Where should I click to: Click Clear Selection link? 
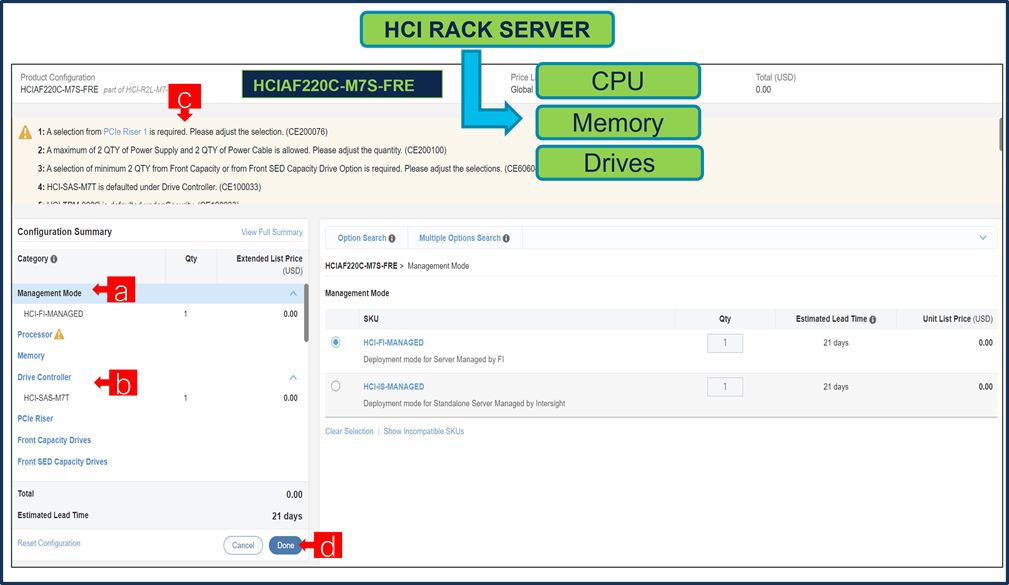pos(349,431)
